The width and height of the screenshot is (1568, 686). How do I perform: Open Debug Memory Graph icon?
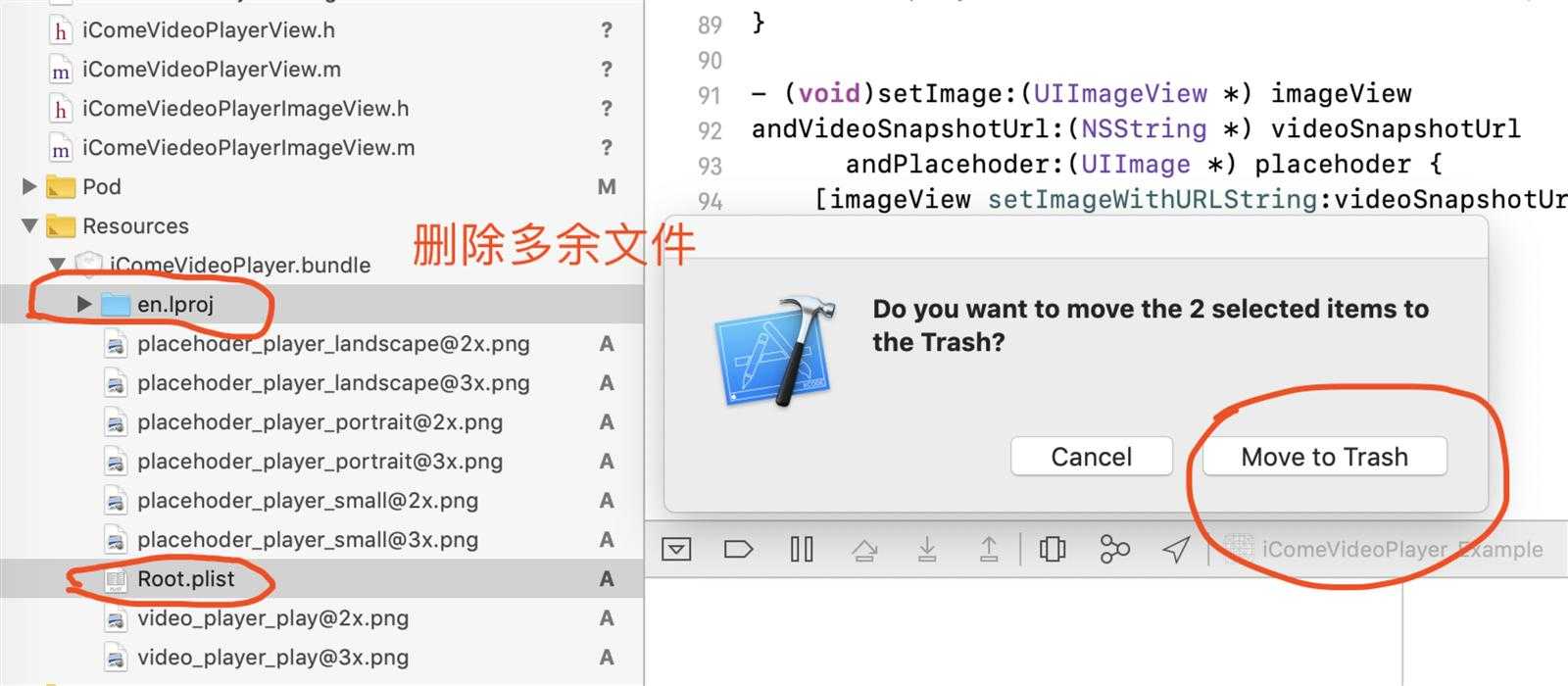[1114, 549]
